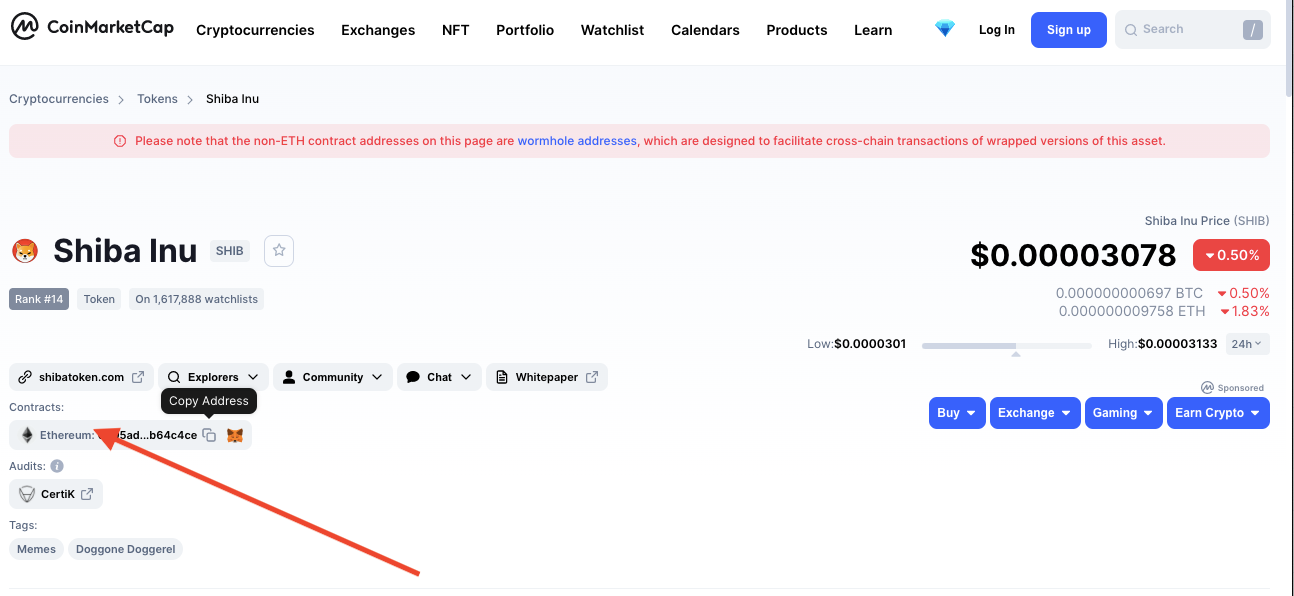Screen dimensions: 1294x596
Task: Copy the Ethereum contract address icon
Action: 209,435
